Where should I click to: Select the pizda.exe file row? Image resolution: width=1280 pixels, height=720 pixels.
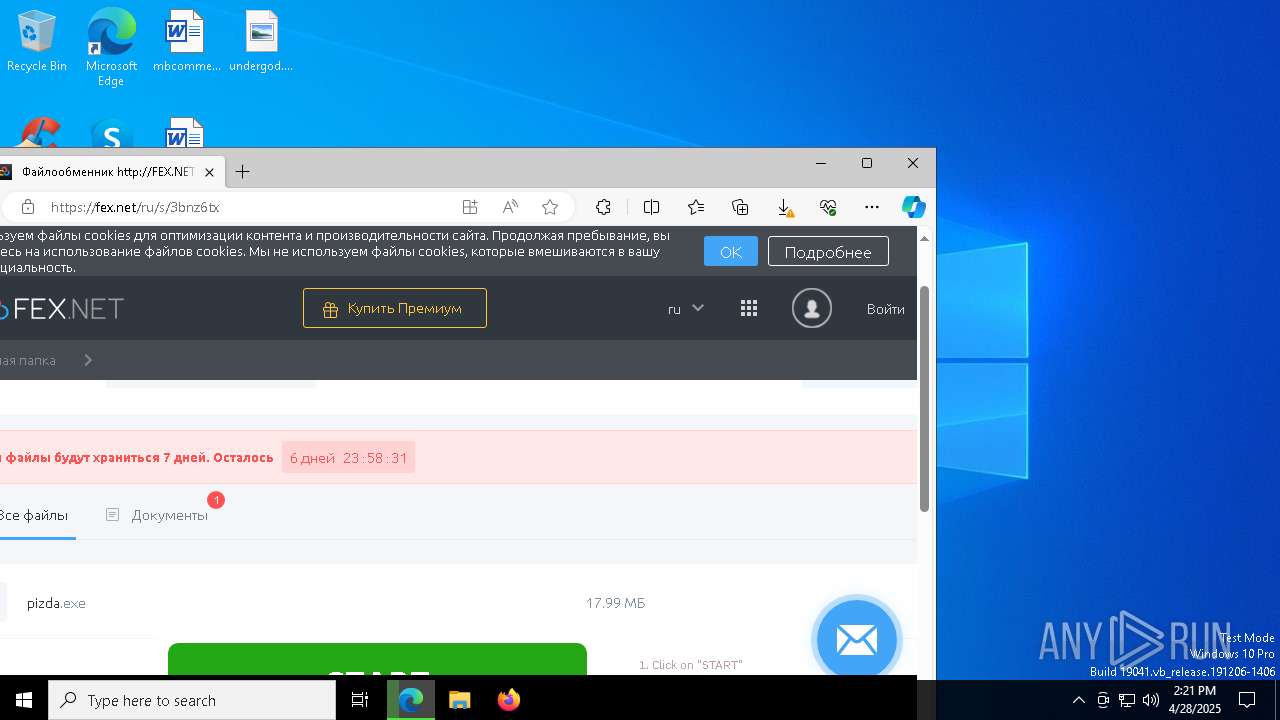[458, 603]
